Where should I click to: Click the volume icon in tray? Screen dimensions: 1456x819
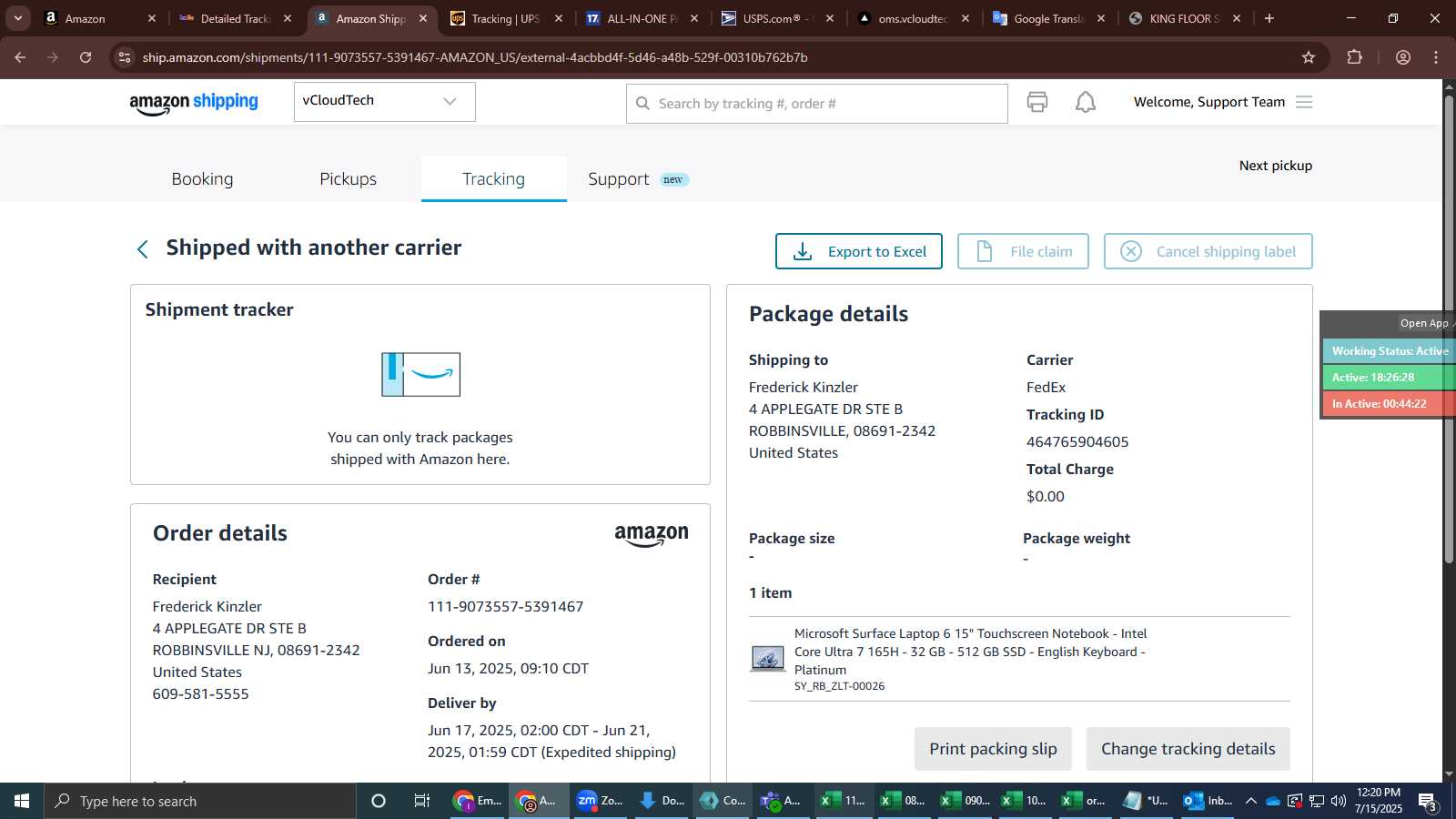1338,801
